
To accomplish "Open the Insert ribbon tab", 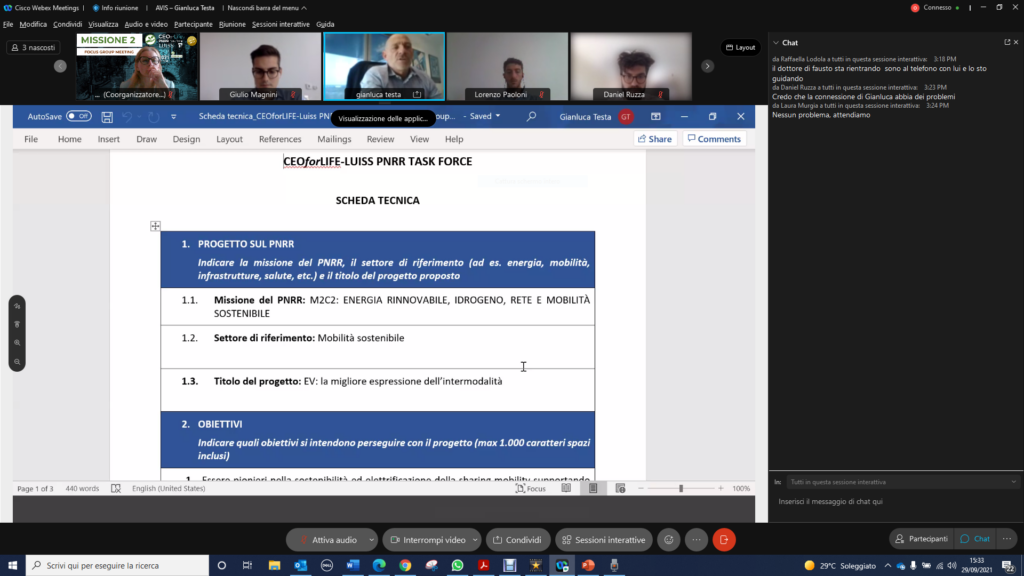I will pyautogui.click(x=108, y=139).
